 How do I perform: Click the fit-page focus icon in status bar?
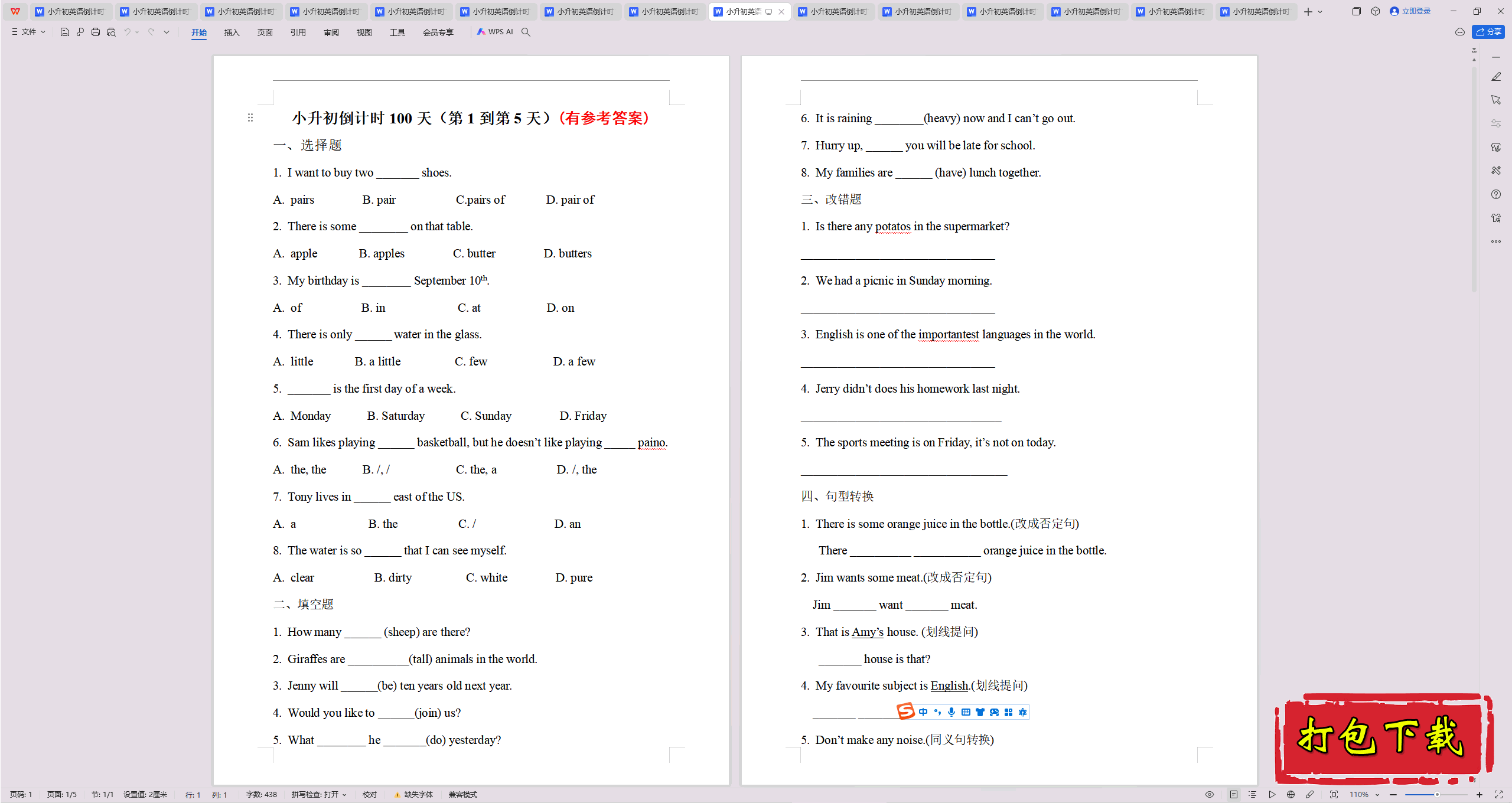coord(1334,795)
